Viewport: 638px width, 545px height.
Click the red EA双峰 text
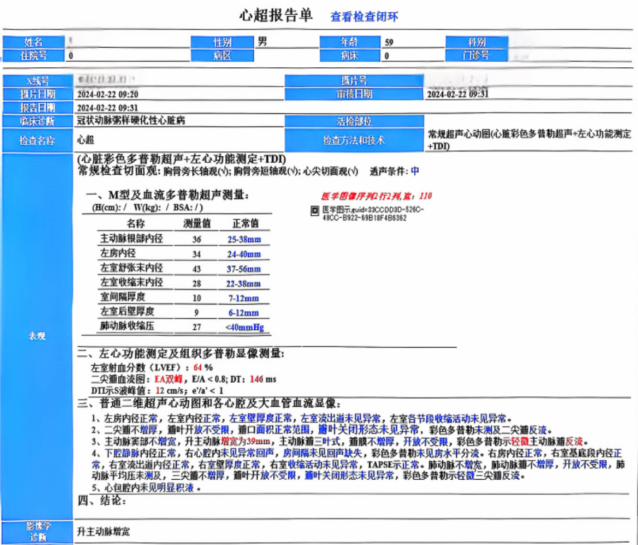(x=168, y=379)
